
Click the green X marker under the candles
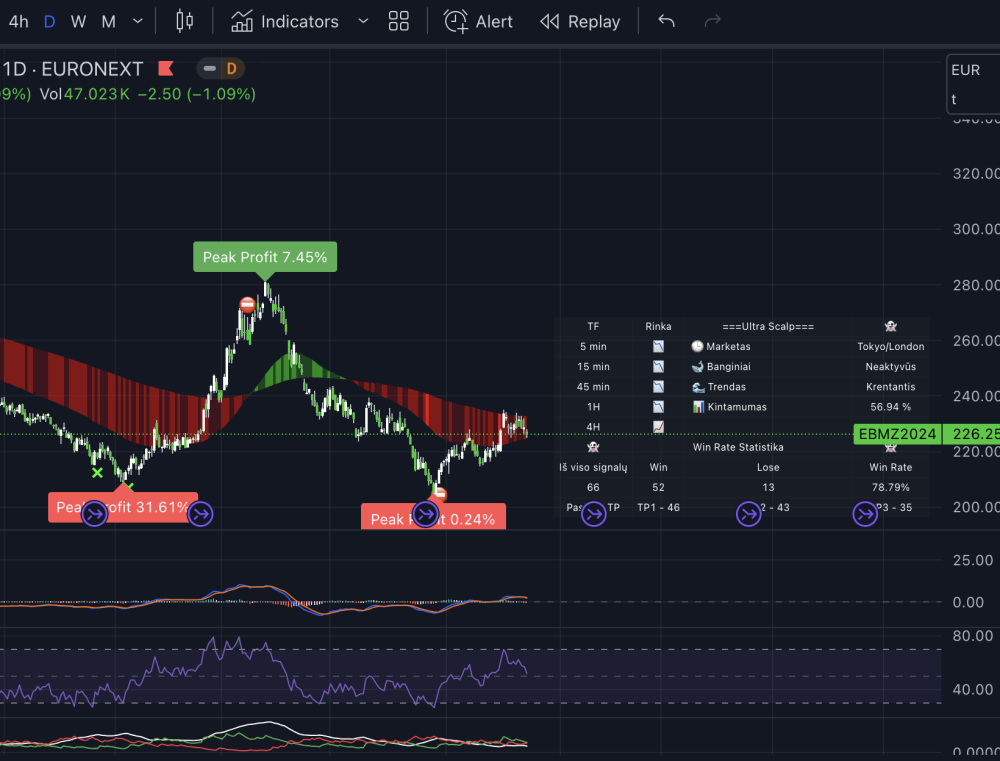click(x=97, y=473)
